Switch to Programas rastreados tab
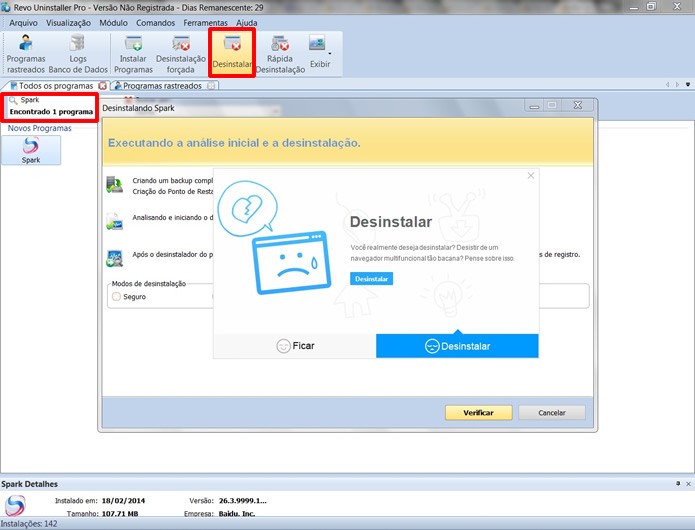 (162, 86)
